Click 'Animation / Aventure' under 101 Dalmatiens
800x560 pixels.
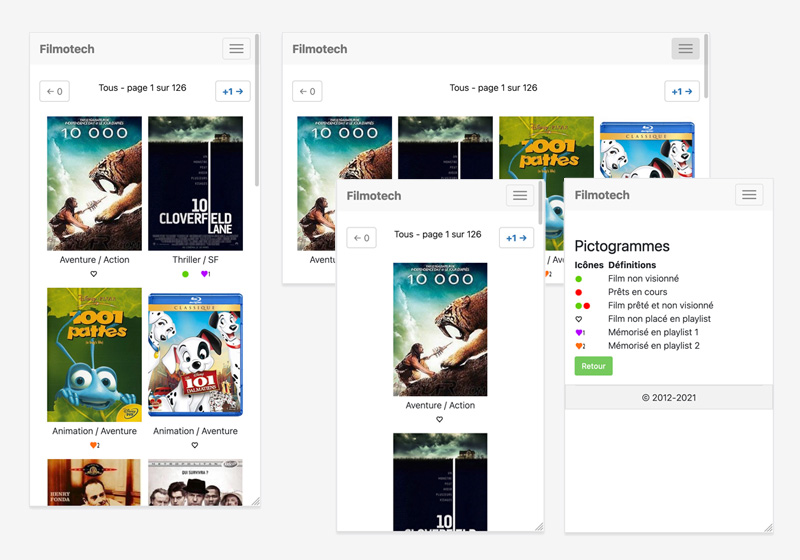tap(195, 431)
